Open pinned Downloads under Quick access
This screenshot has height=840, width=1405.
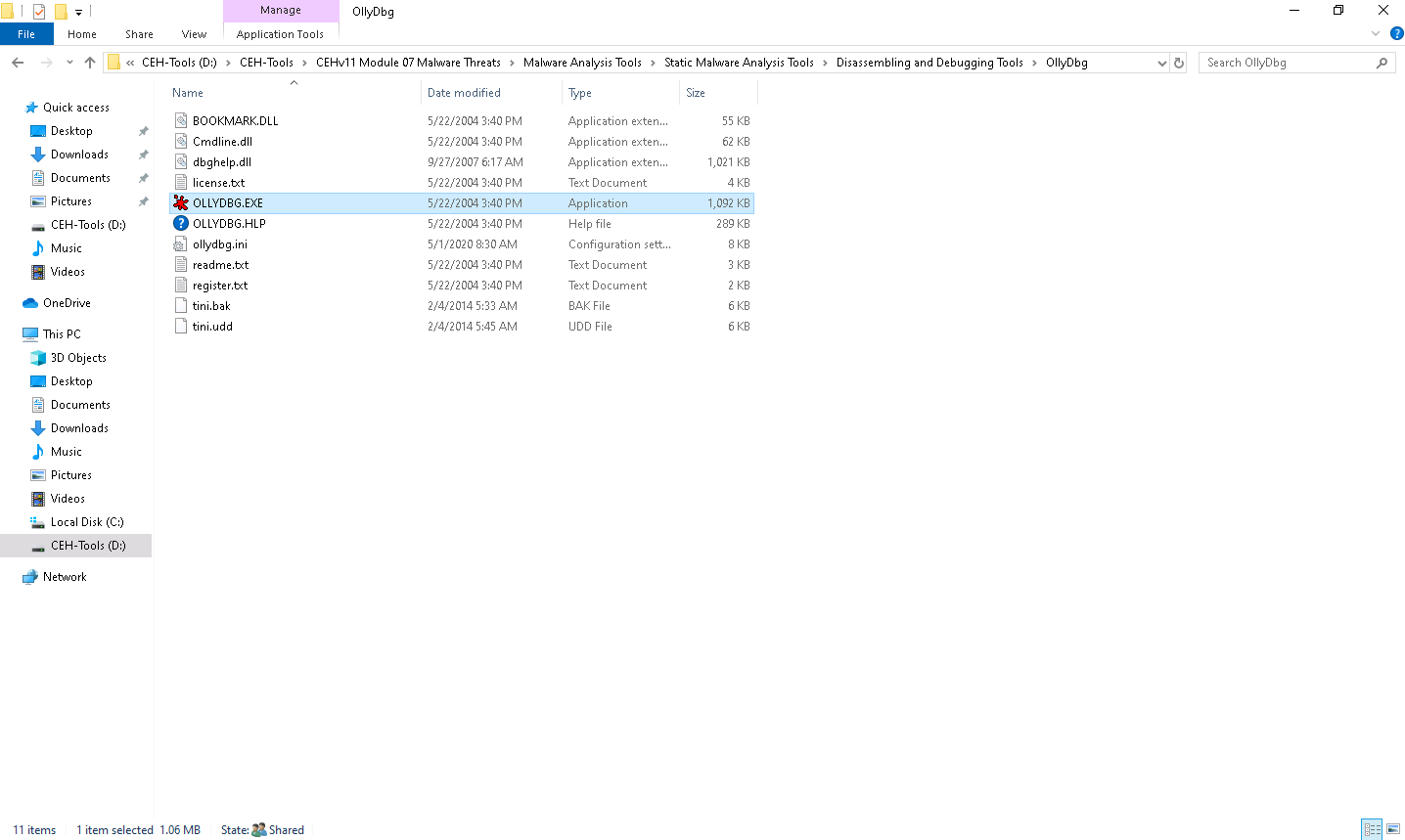[79, 155]
